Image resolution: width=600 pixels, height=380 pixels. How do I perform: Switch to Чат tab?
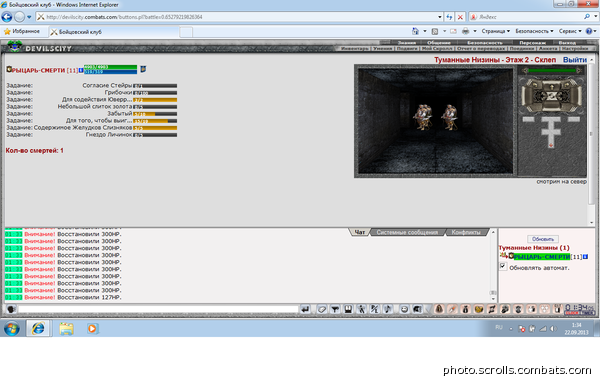tap(359, 232)
